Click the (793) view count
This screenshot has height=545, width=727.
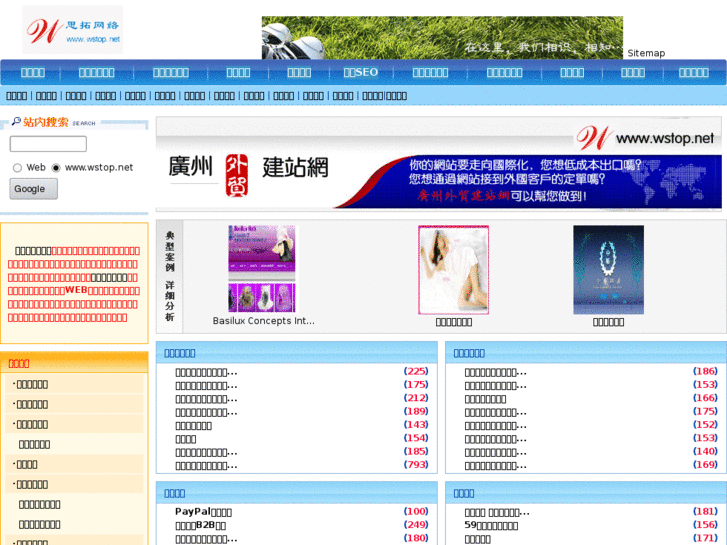(x=416, y=465)
